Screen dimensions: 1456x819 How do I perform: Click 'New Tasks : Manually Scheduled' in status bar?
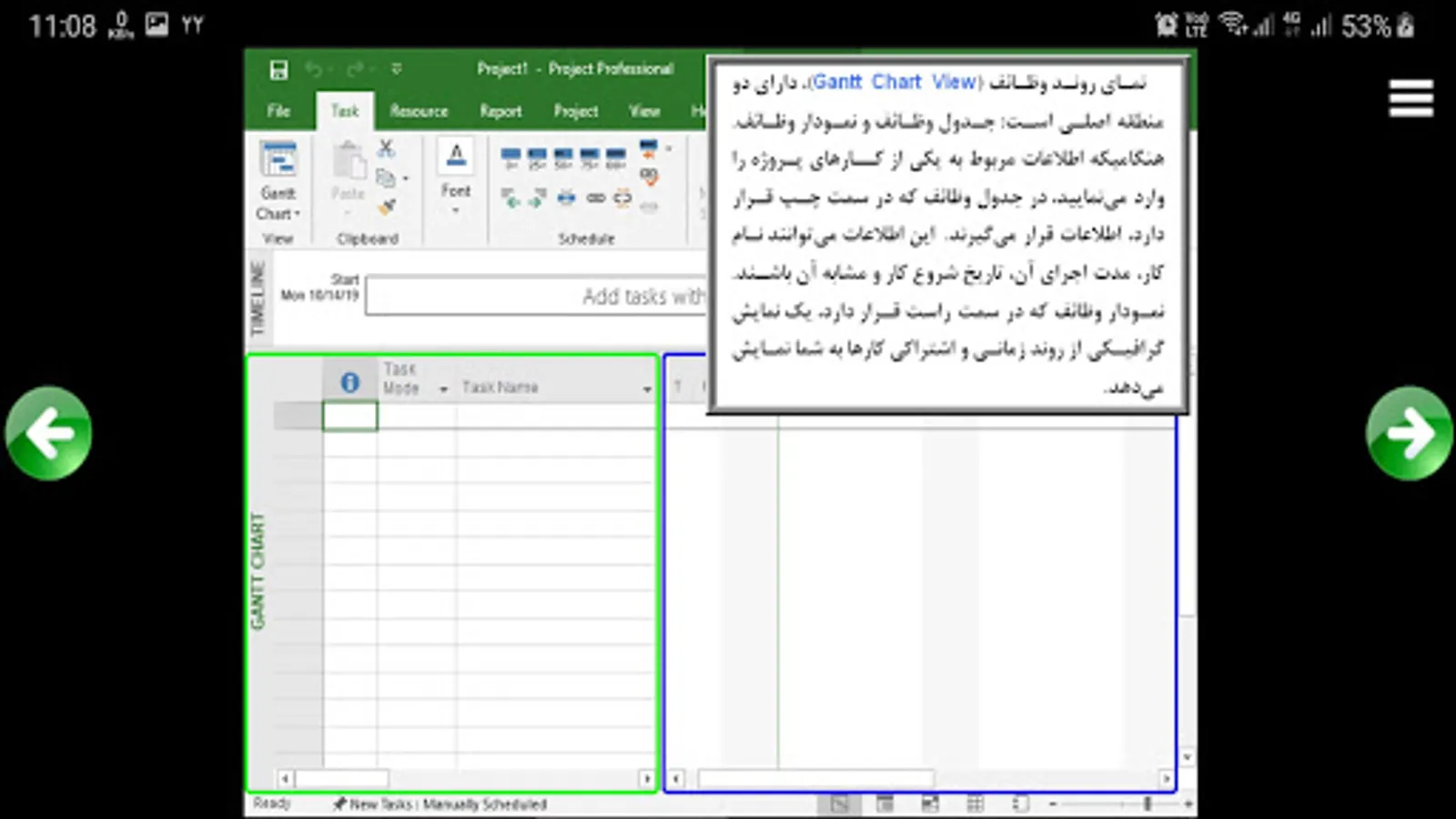click(x=440, y=804)
